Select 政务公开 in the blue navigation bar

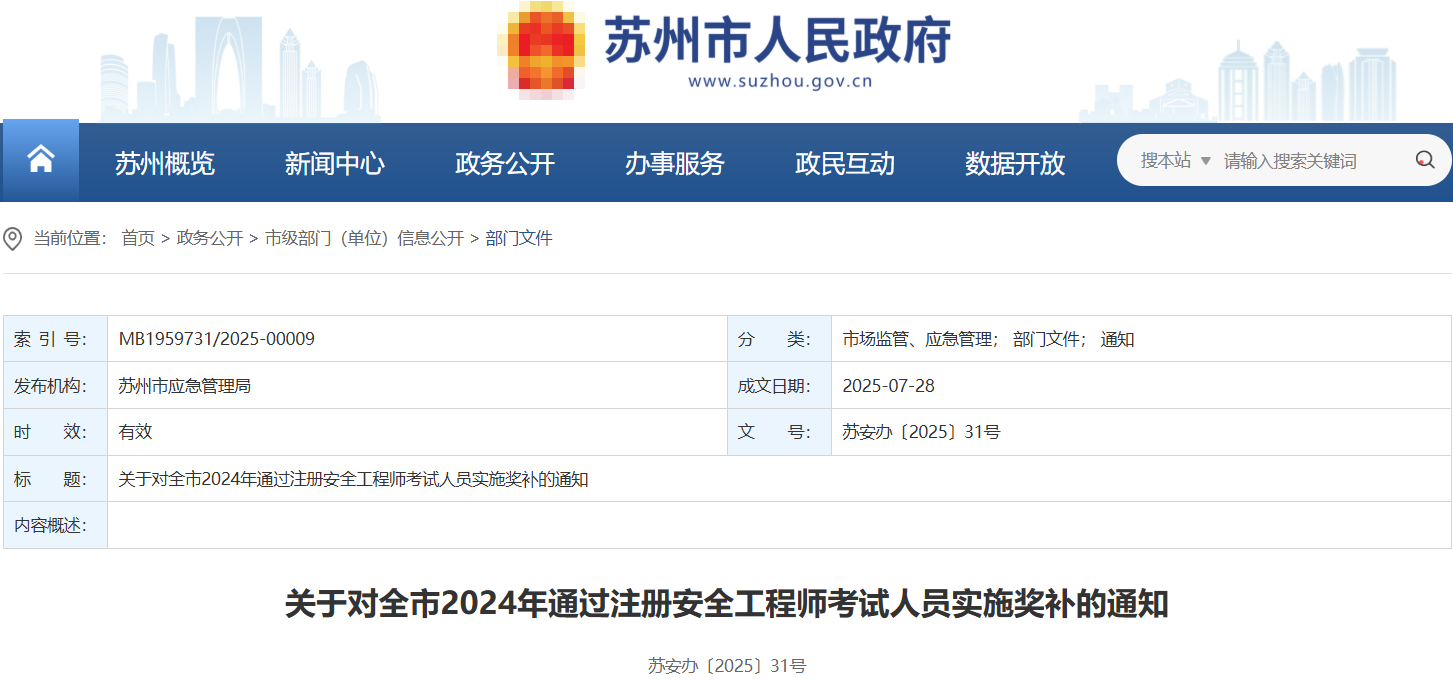point(505,163)
